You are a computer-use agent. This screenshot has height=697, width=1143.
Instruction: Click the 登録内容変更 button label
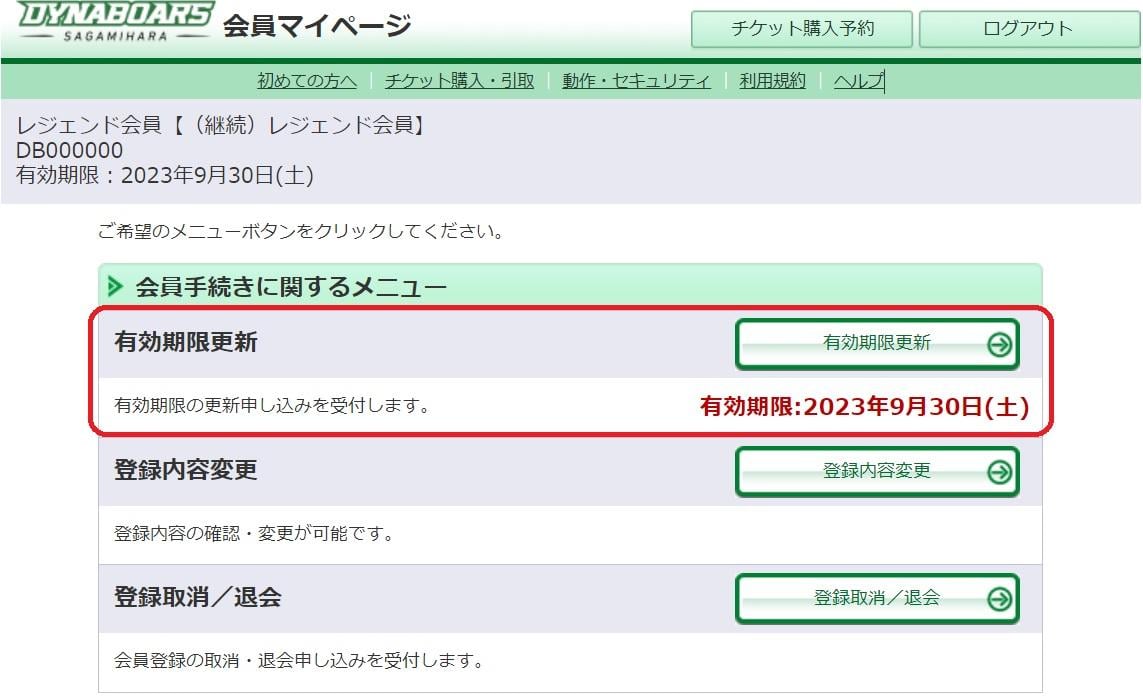coord(876,470)
